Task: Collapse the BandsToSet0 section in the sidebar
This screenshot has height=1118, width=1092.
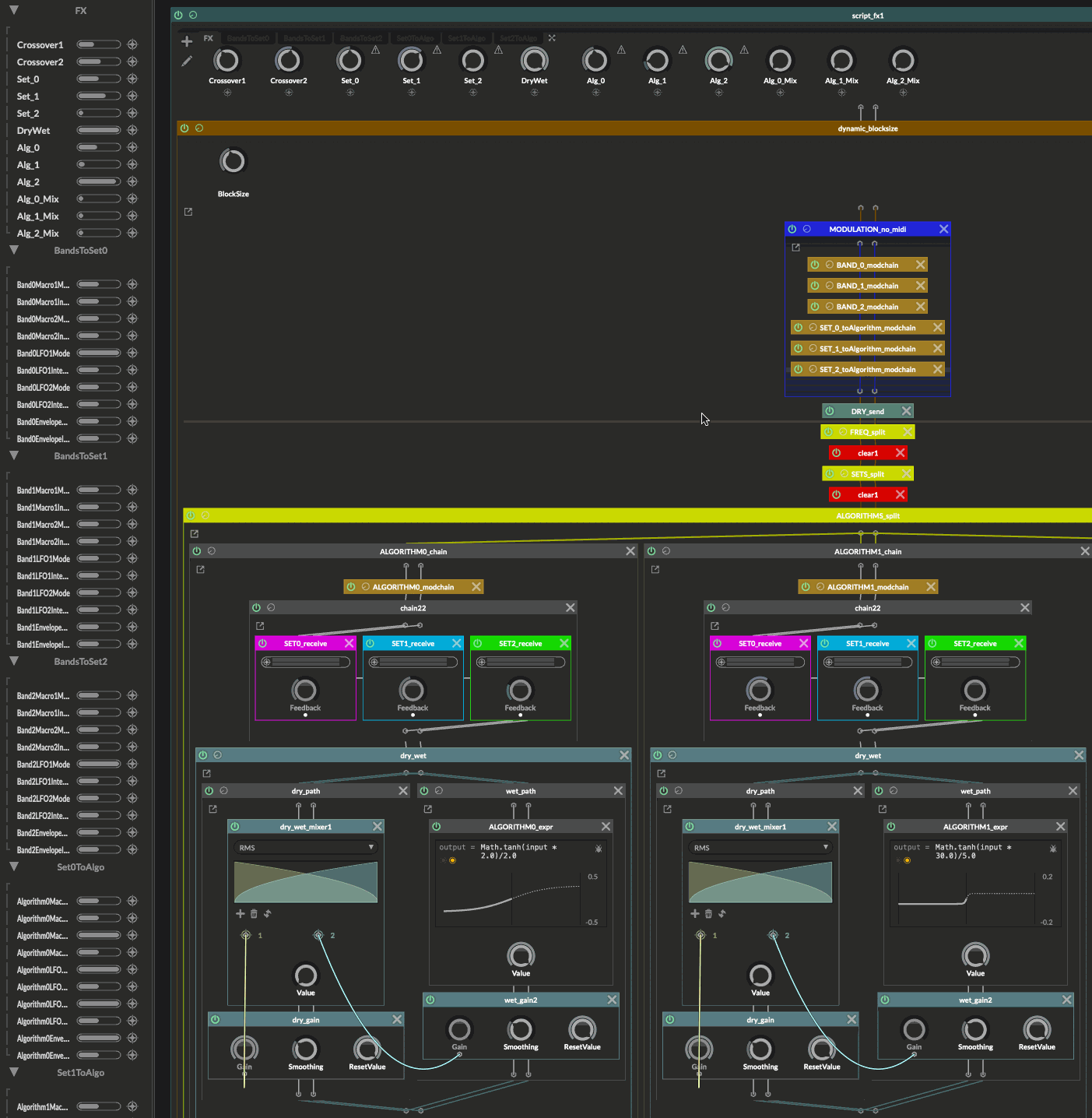Action: 14,251
